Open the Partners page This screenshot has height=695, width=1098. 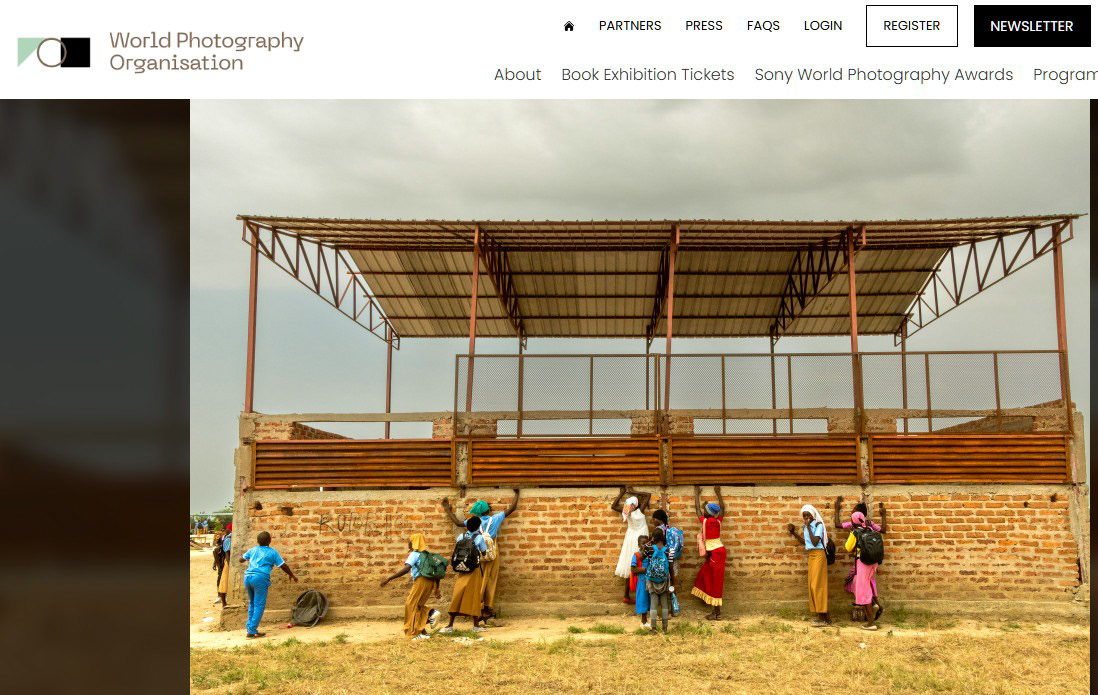[630, 26]
